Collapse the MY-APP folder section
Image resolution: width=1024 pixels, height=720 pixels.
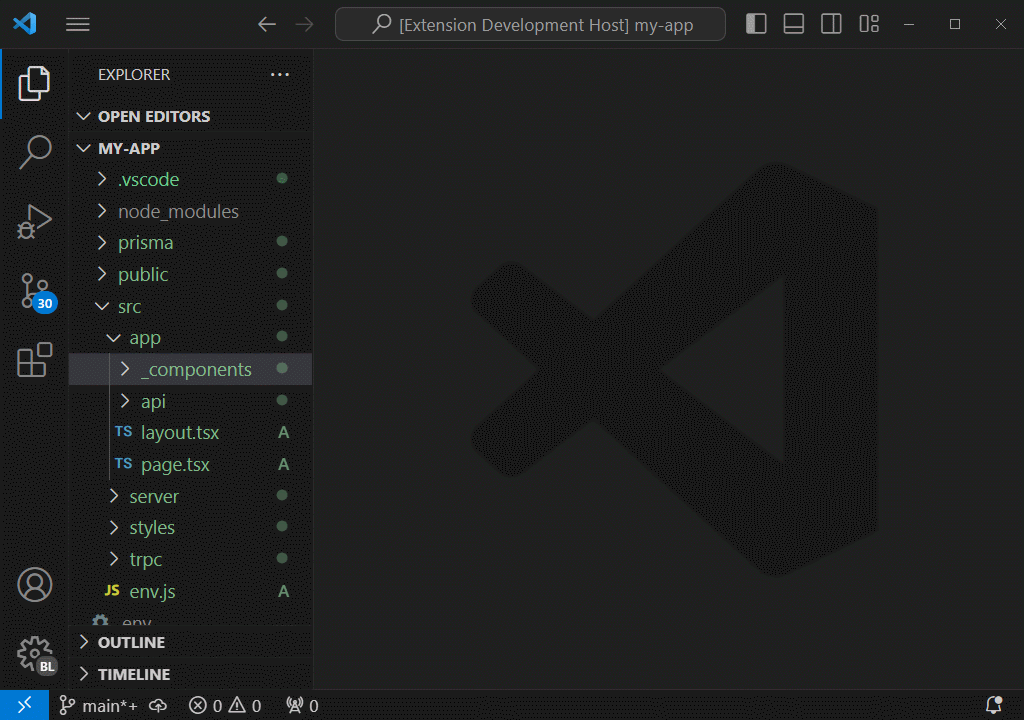point(191,148)
